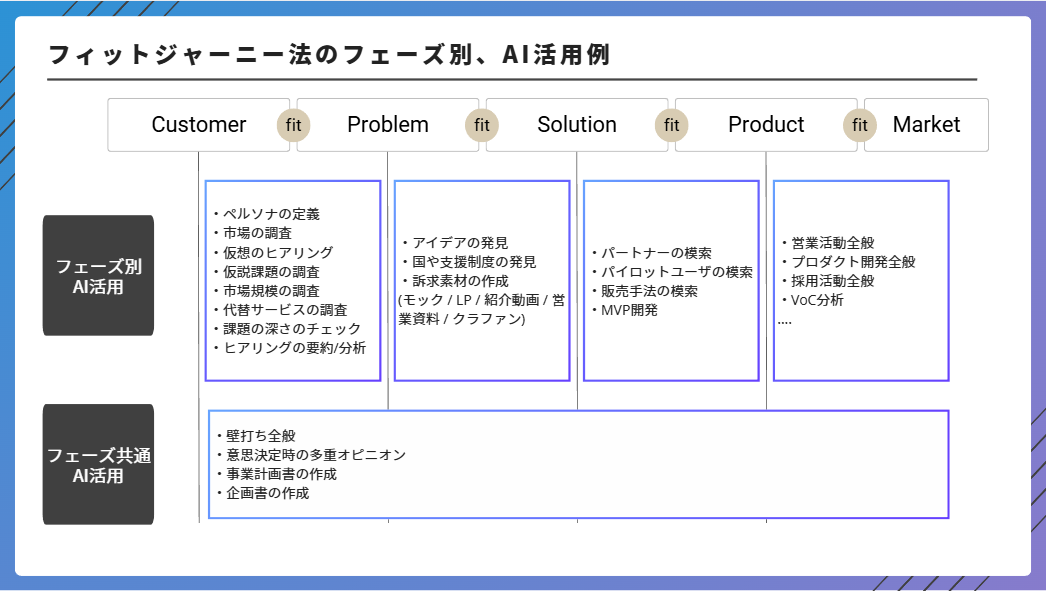Click the 企画書の作成 bullet
The image size is (1046, 591).
pos(263,494)
